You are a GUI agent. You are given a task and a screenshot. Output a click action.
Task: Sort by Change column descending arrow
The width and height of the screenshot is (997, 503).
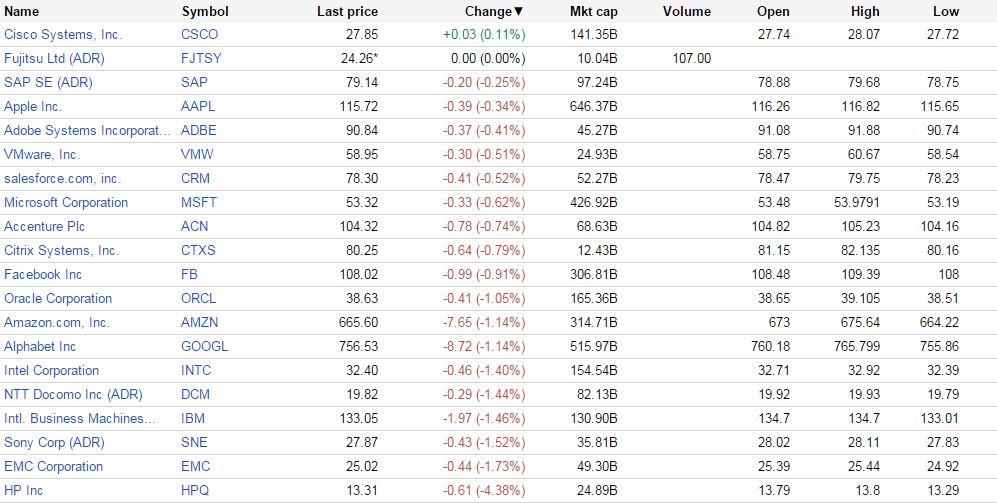518,12
